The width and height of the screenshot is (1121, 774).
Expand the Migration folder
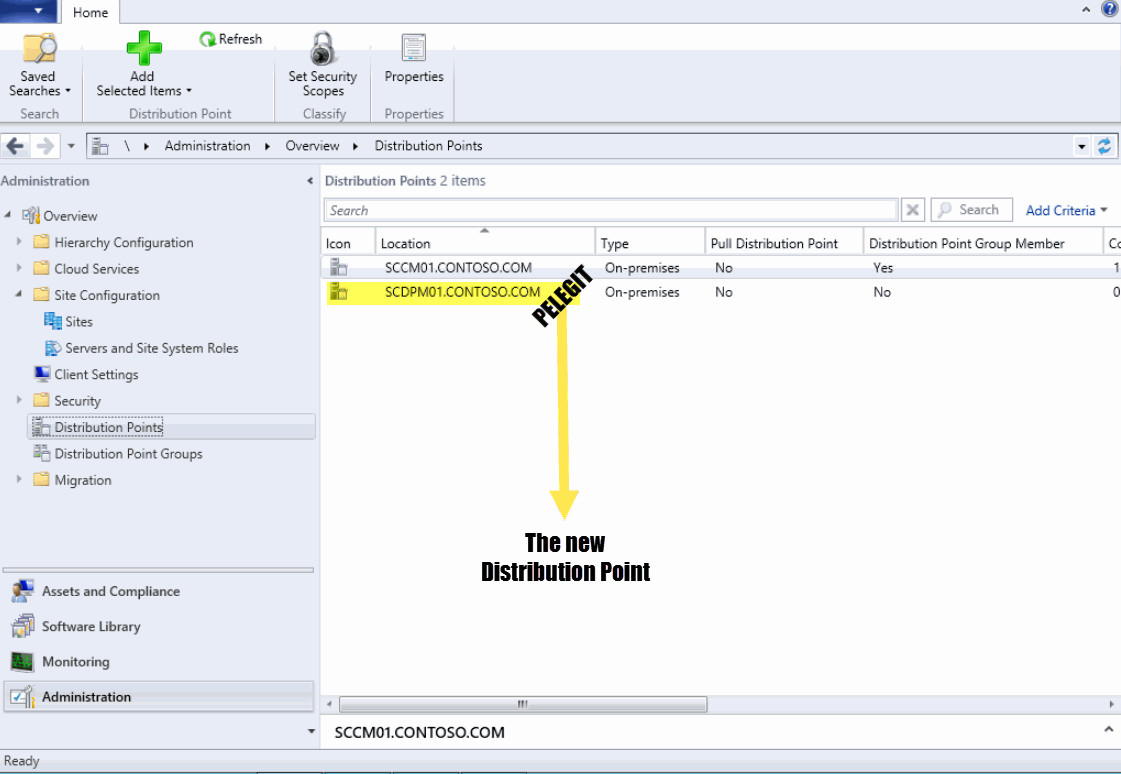(19, 480)
